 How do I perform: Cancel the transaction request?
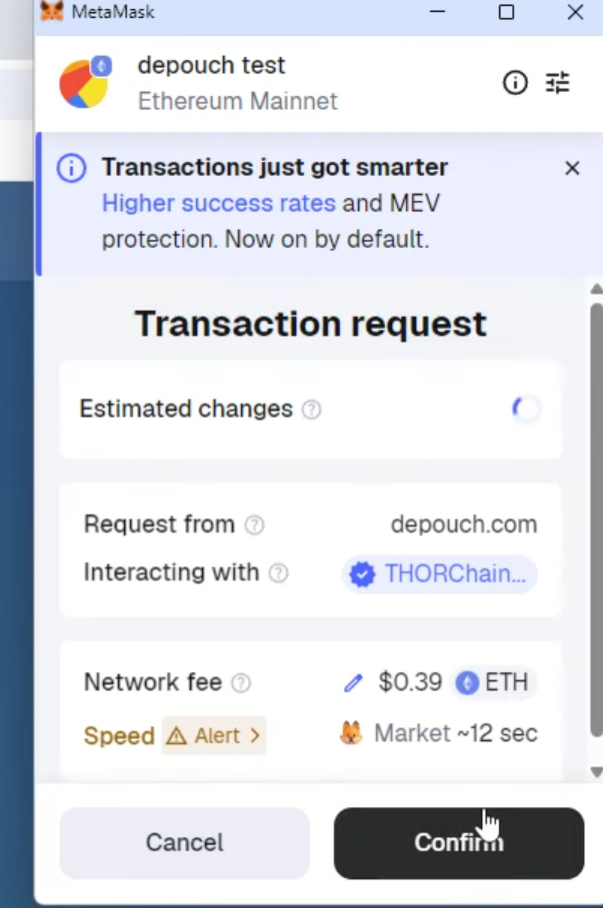[x=184, y=843]
